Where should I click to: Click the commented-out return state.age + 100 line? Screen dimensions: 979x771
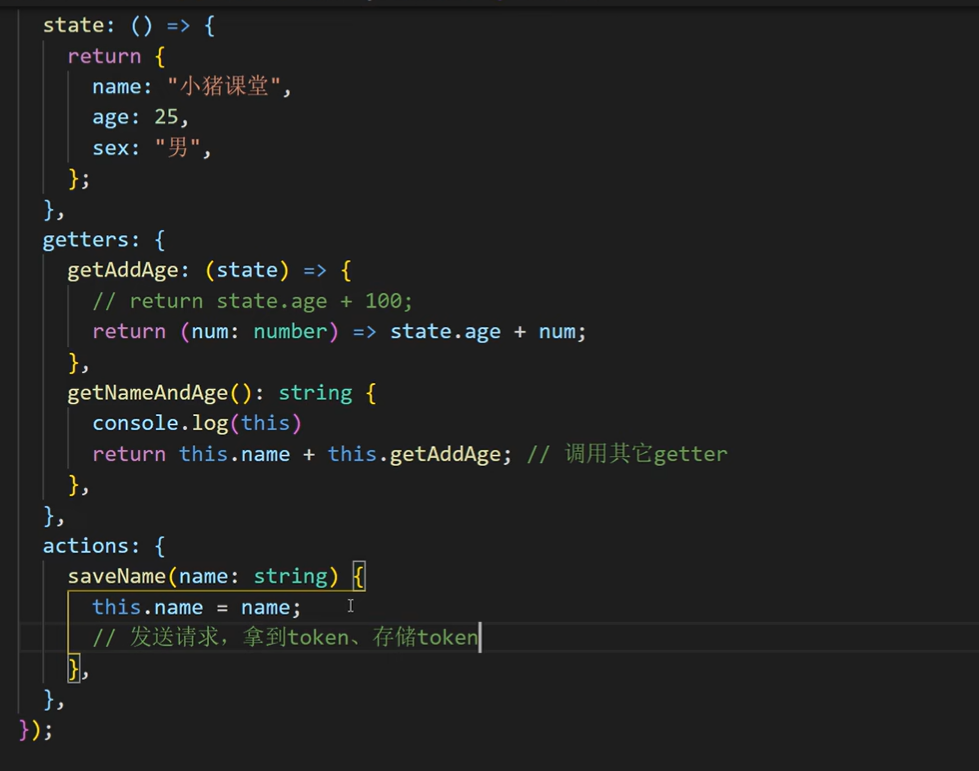(252, 301)
